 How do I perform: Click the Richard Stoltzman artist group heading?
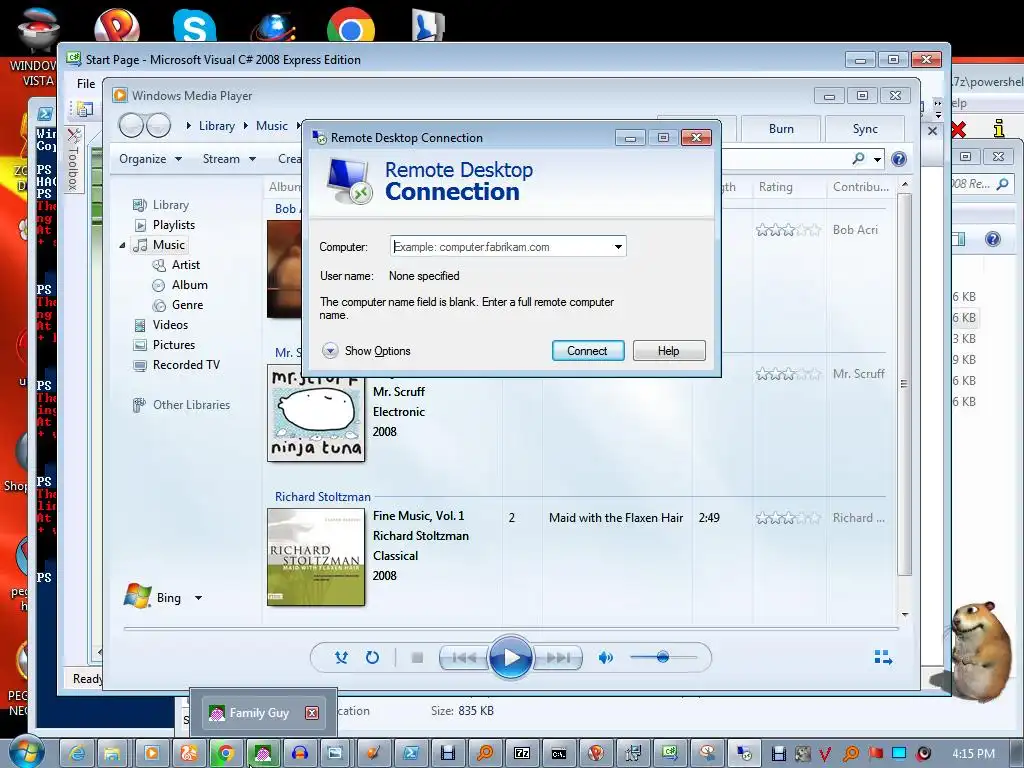pos(323,497)
